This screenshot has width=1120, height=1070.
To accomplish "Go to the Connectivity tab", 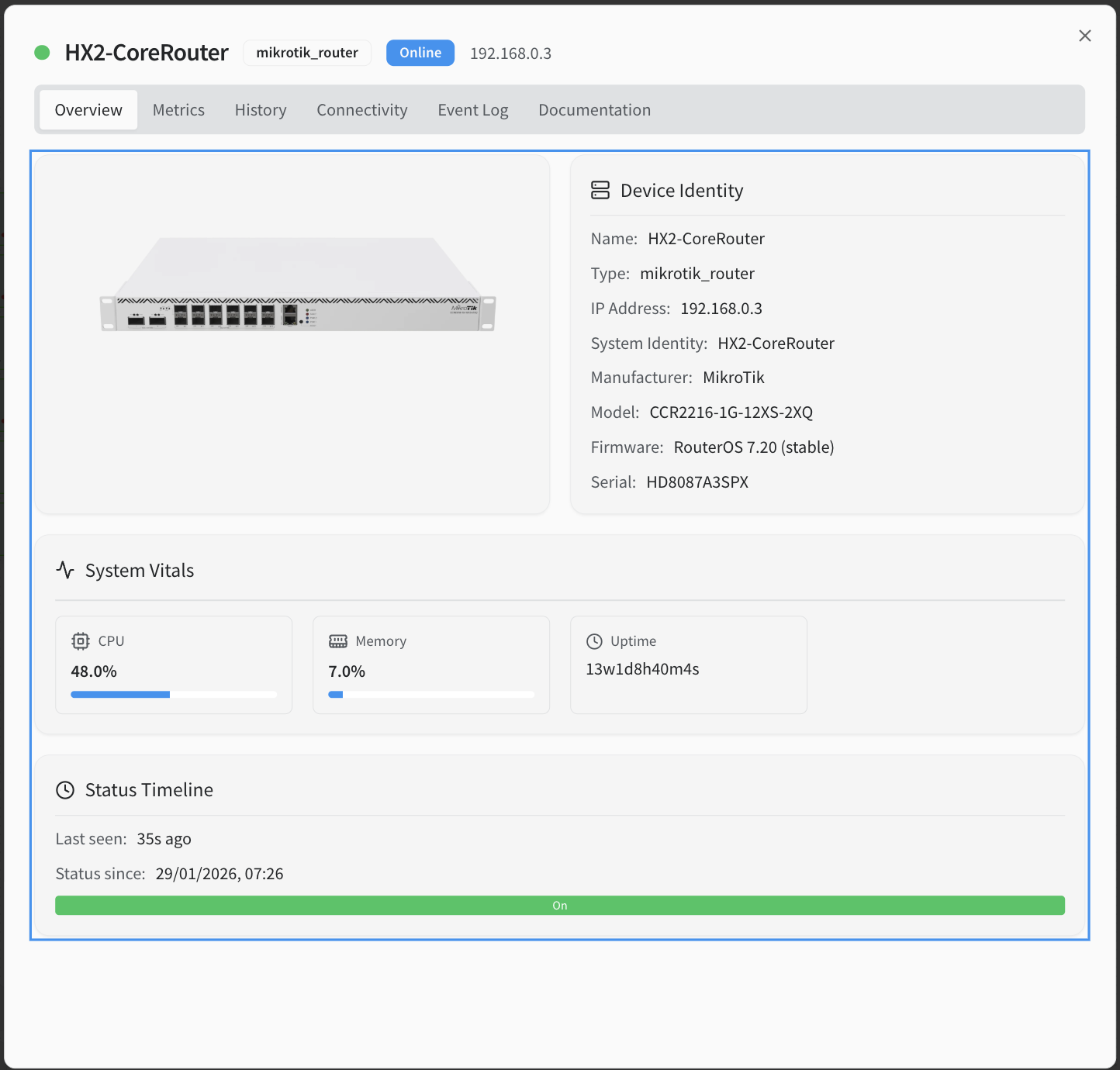I will coord(361,110).
